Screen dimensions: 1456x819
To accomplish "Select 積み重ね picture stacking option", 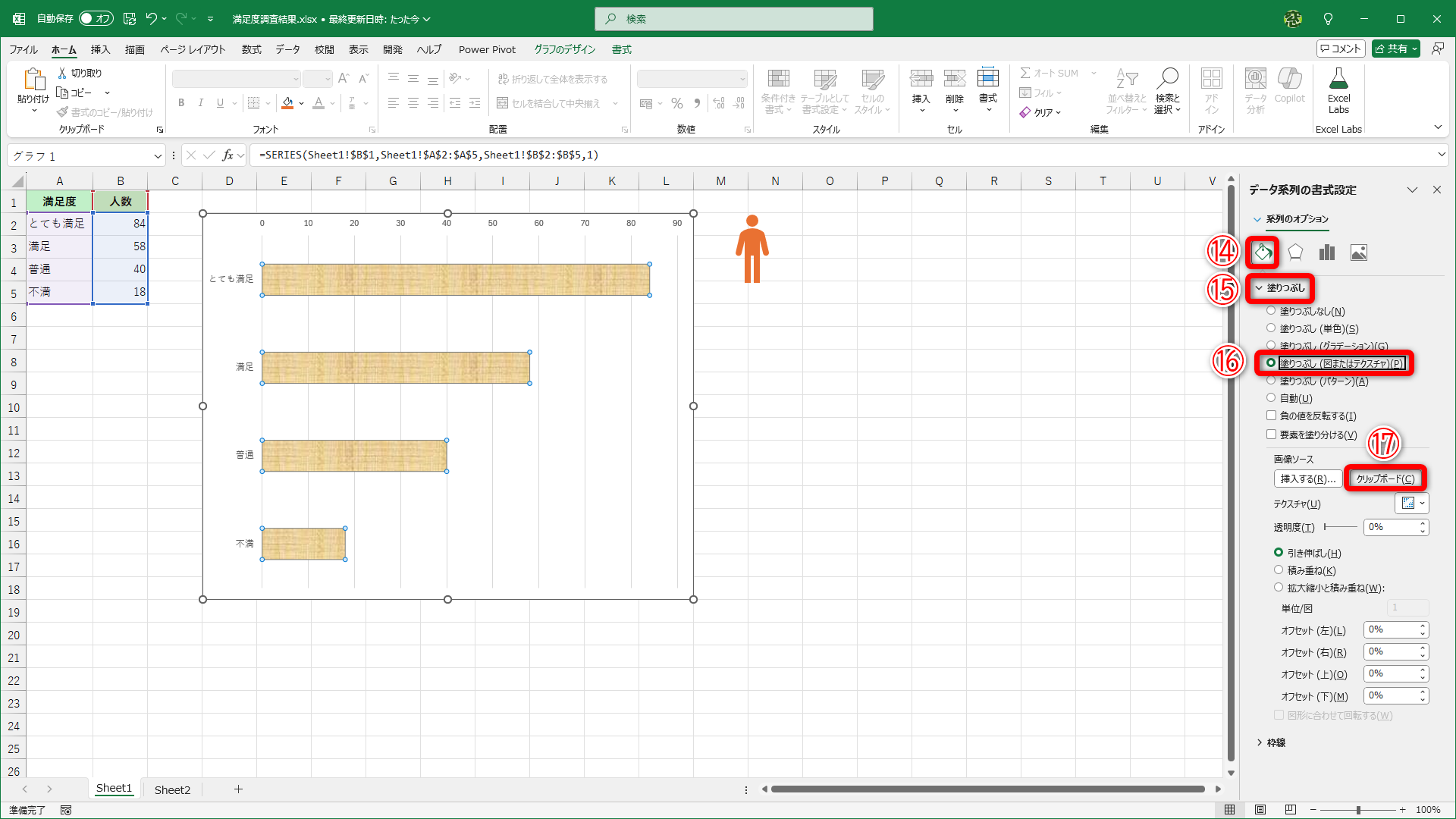I will click(x=1279, y=570).
